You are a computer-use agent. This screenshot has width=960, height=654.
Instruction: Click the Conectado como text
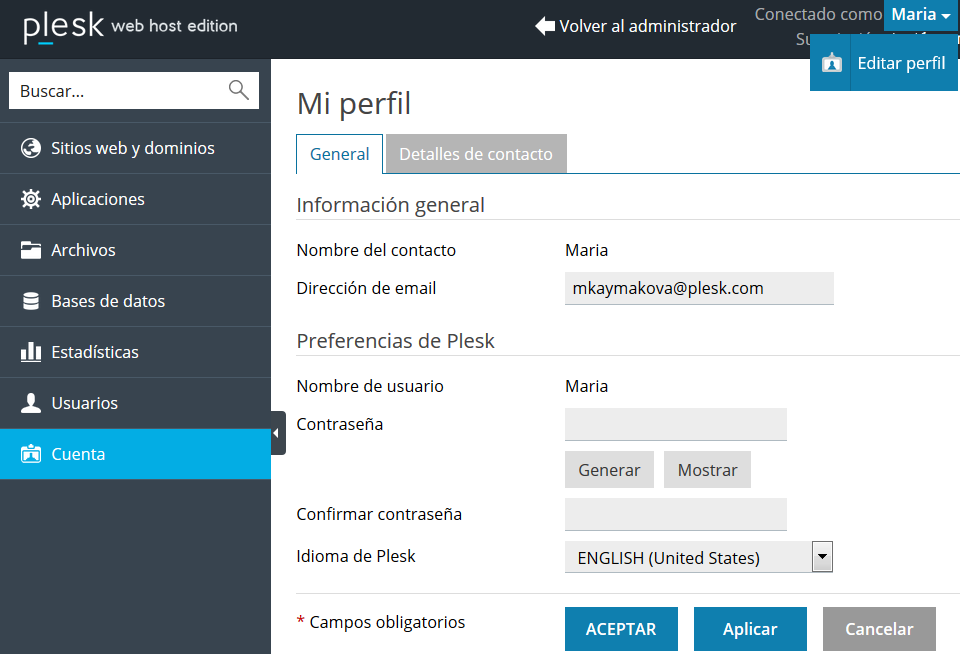(x=819, y=14)
